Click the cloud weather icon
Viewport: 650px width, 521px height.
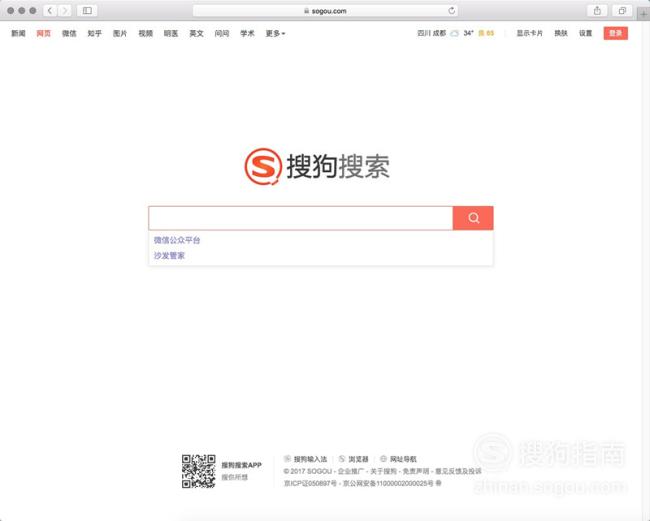[x=455, y=33]
